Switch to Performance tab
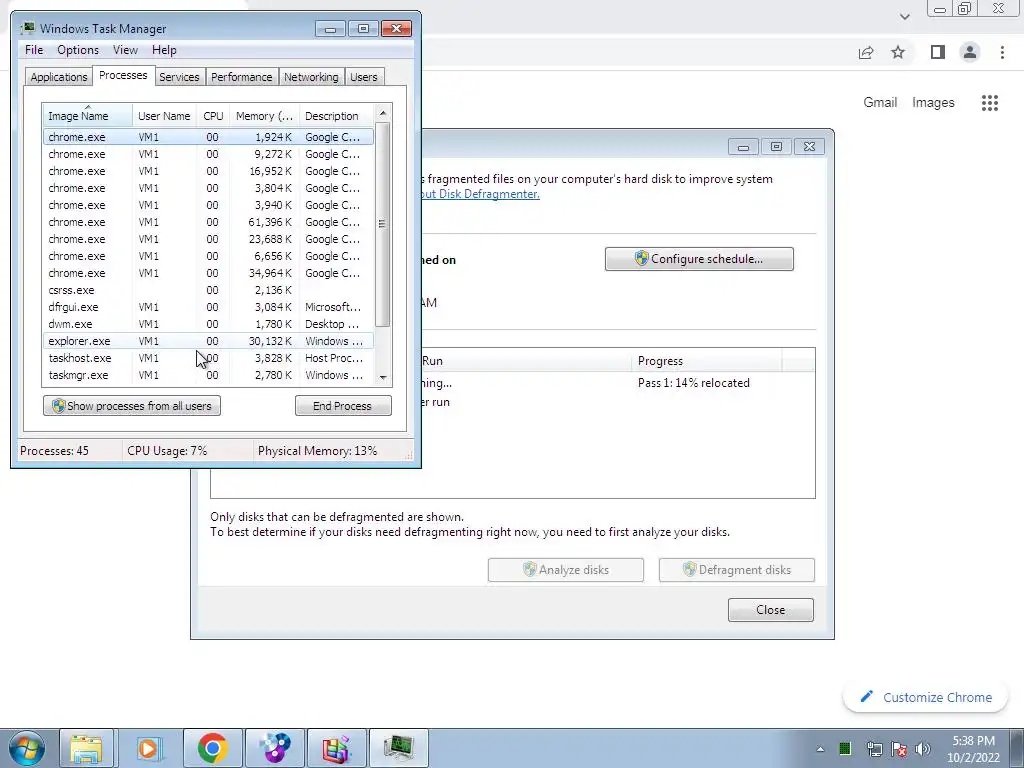Screen dimensions: 1024x768 pos(242,77)
